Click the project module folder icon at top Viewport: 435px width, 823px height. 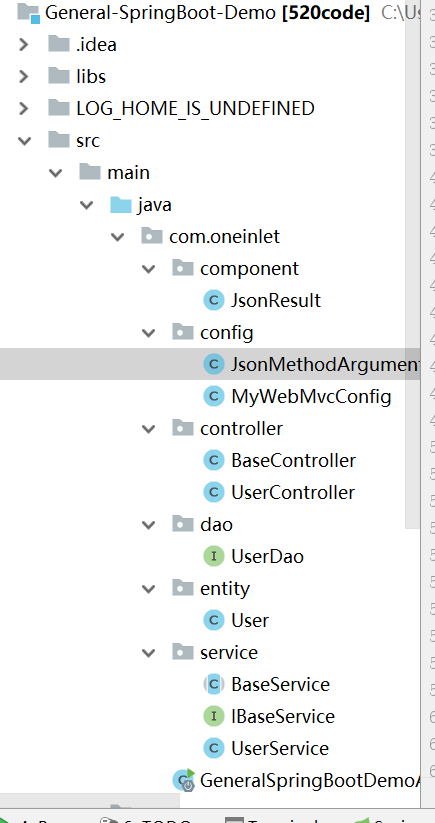[28, 13]
